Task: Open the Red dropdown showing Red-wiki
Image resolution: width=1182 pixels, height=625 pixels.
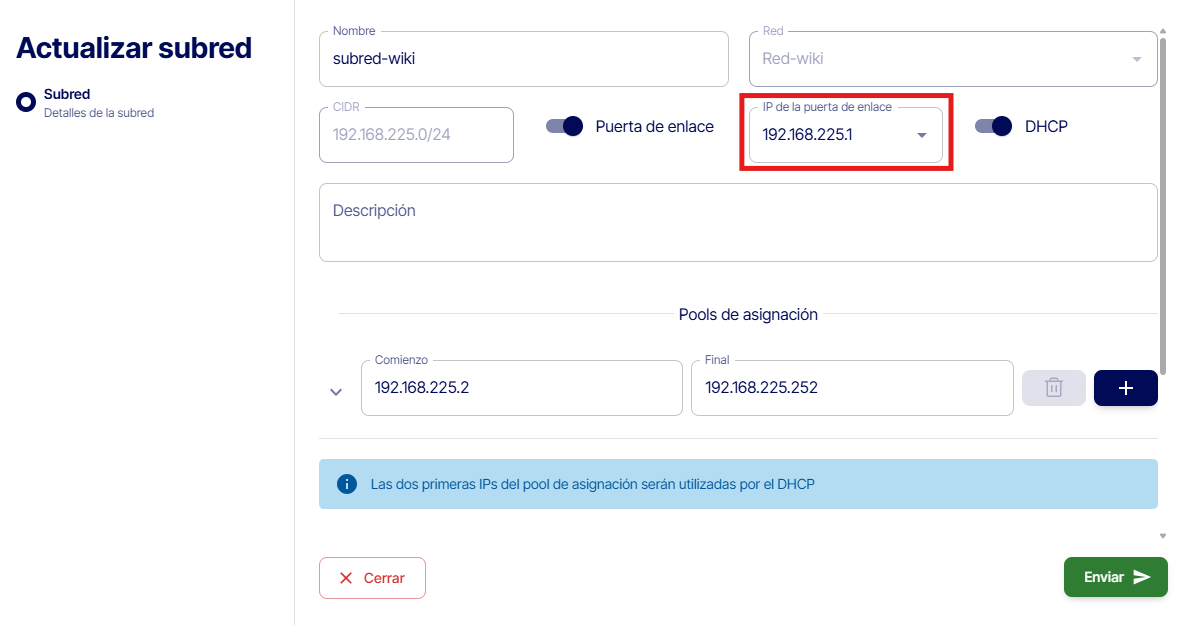Action: (1136, 59)
